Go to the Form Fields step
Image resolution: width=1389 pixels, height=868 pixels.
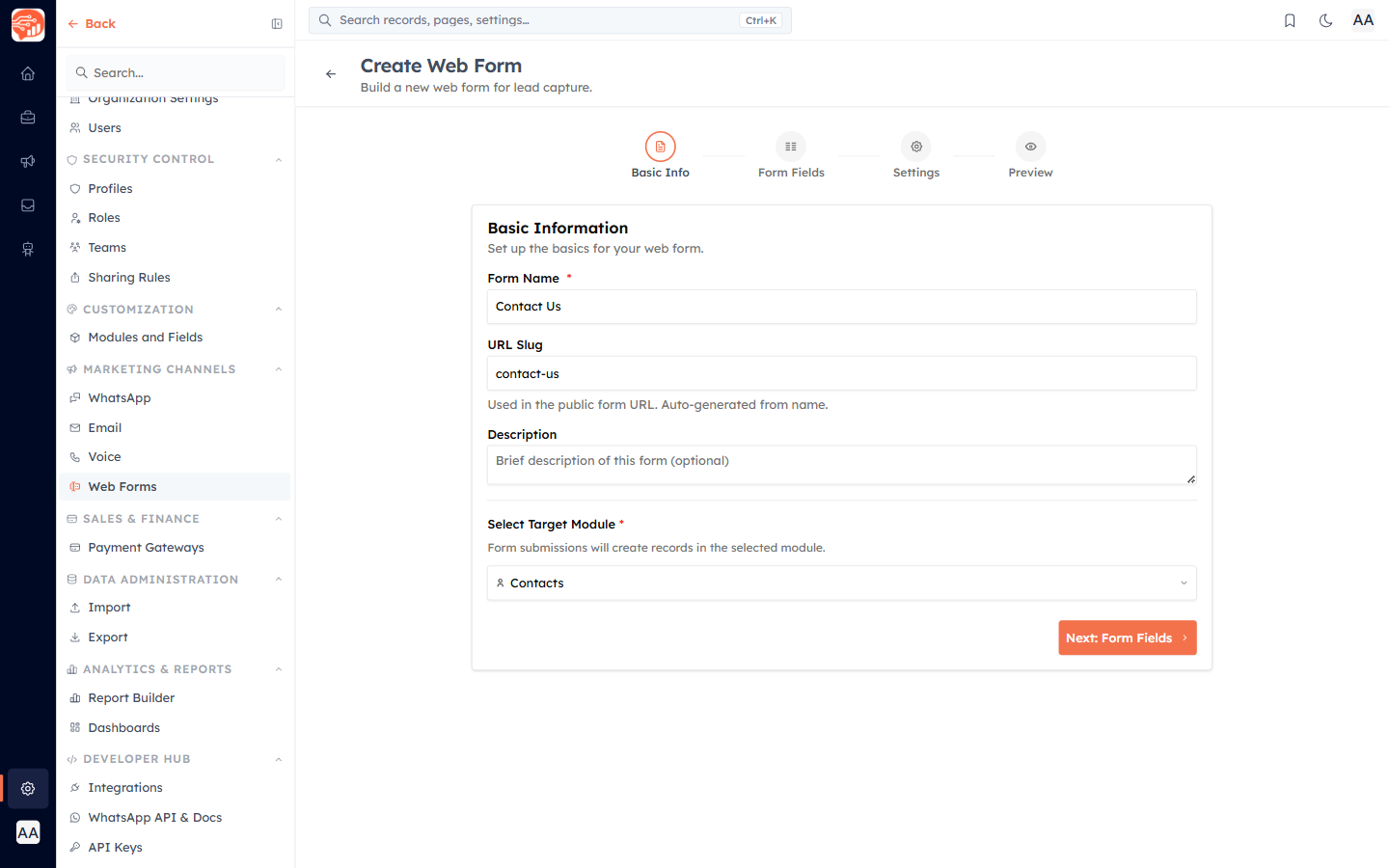[x=791, y=156]
